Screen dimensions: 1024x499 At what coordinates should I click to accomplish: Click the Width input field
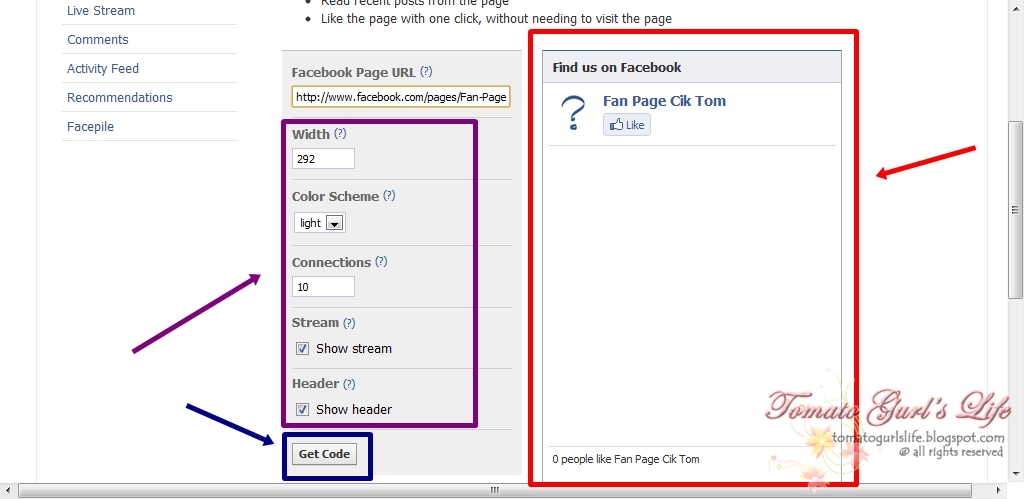[x=323, y=159]
